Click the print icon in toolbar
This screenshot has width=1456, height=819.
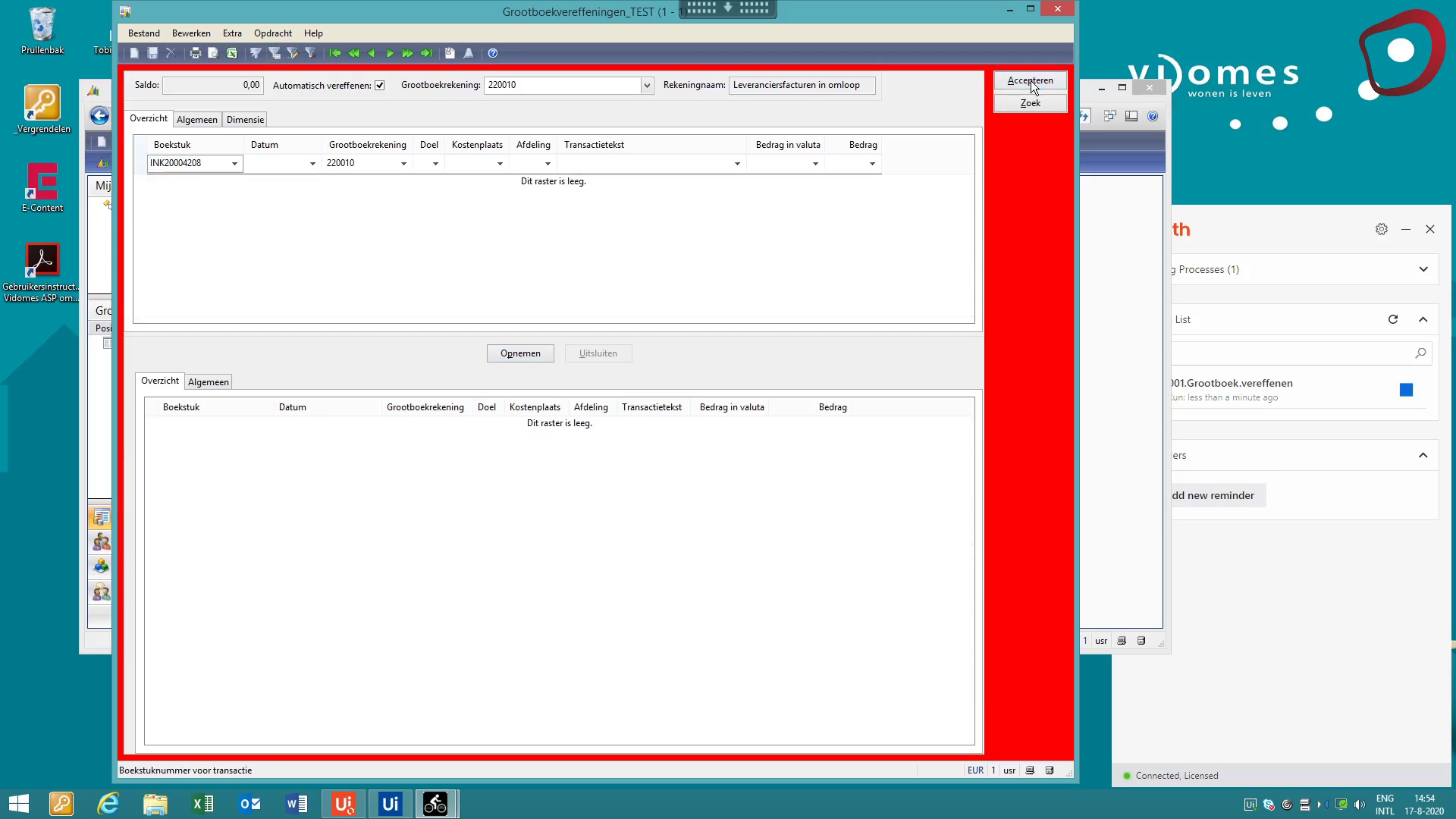point(195,53)
